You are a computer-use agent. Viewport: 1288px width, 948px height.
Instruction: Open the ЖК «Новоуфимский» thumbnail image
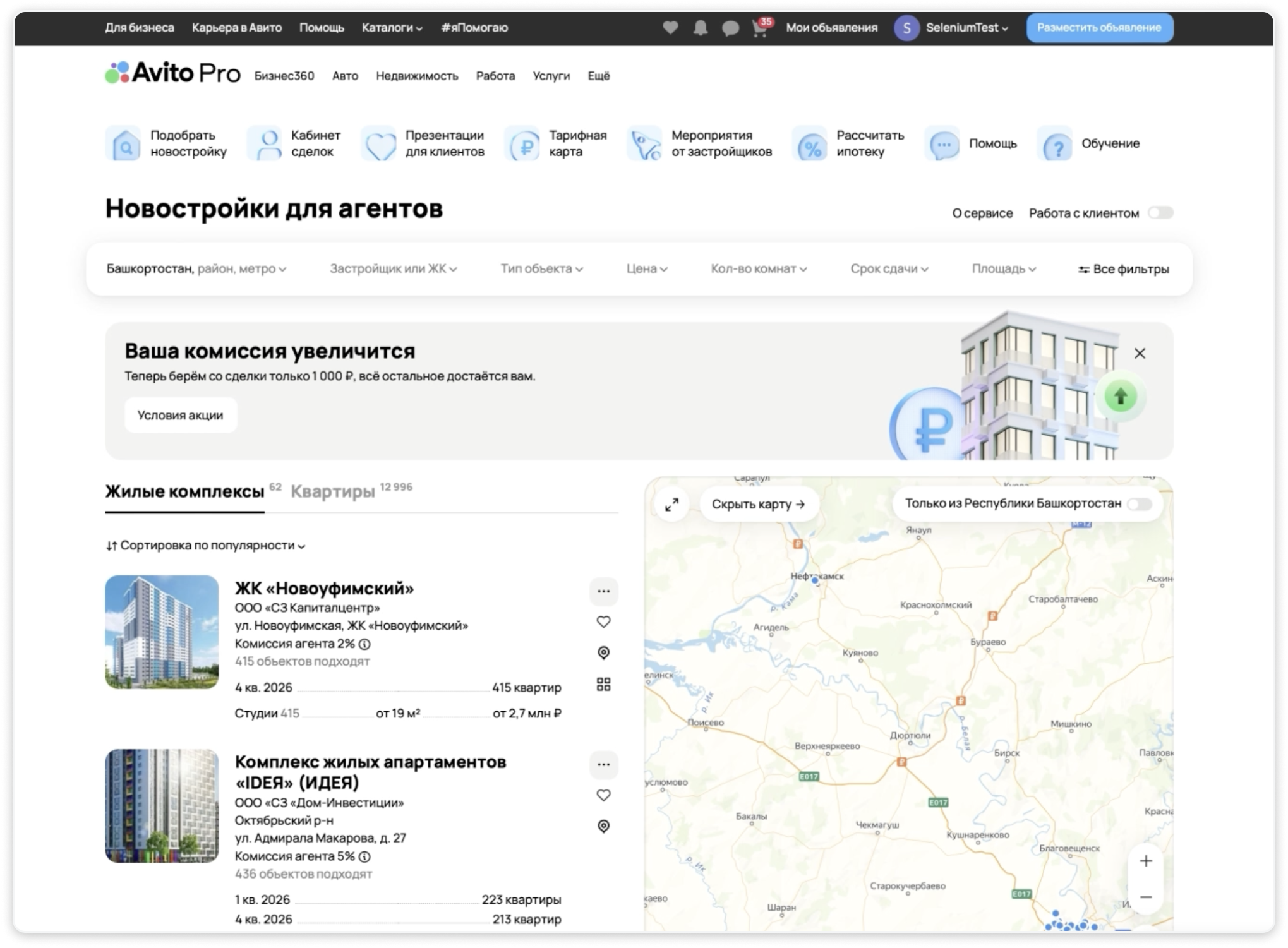[162, 632]
